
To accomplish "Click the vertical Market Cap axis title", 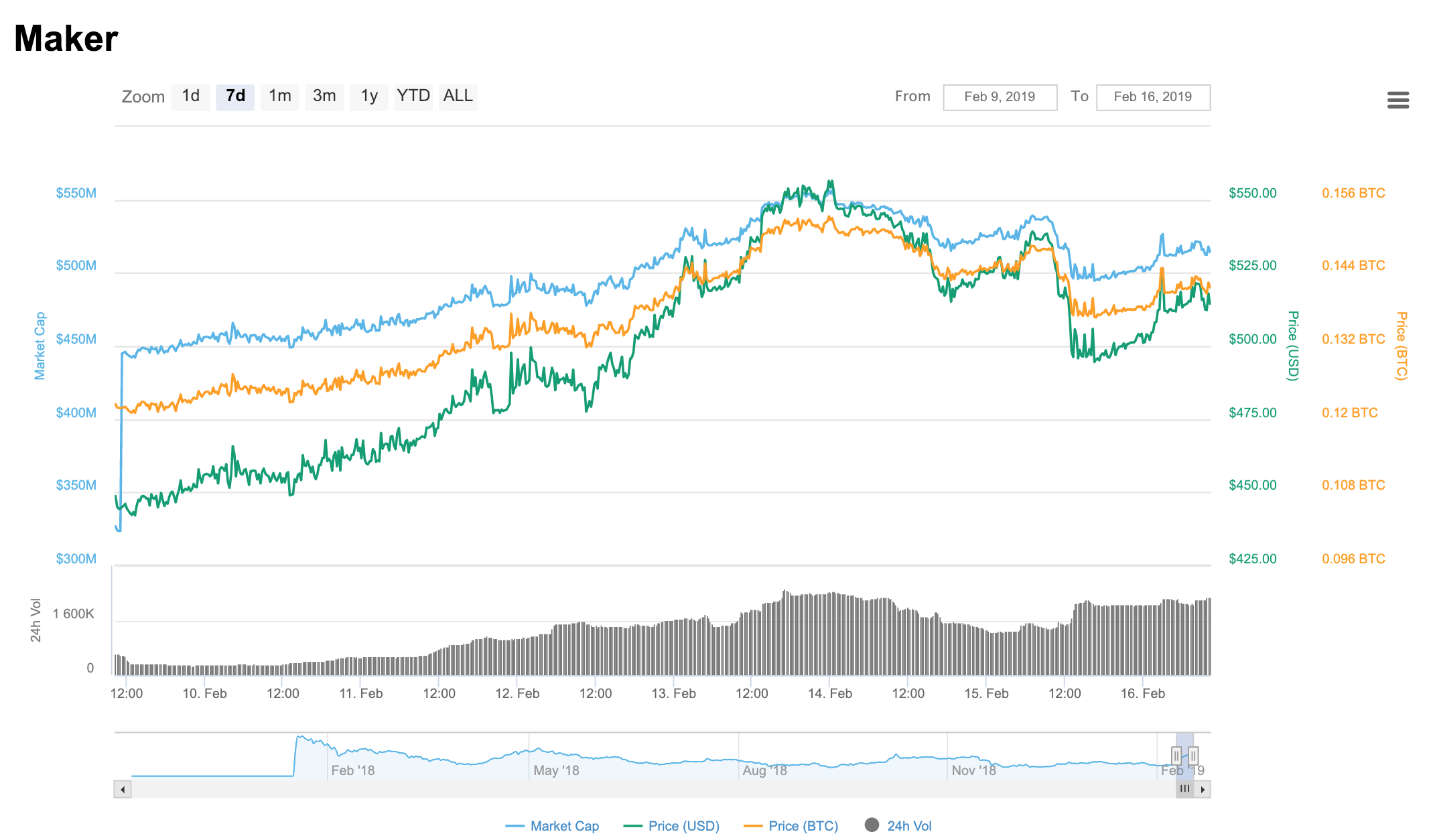I will [40, 346].
